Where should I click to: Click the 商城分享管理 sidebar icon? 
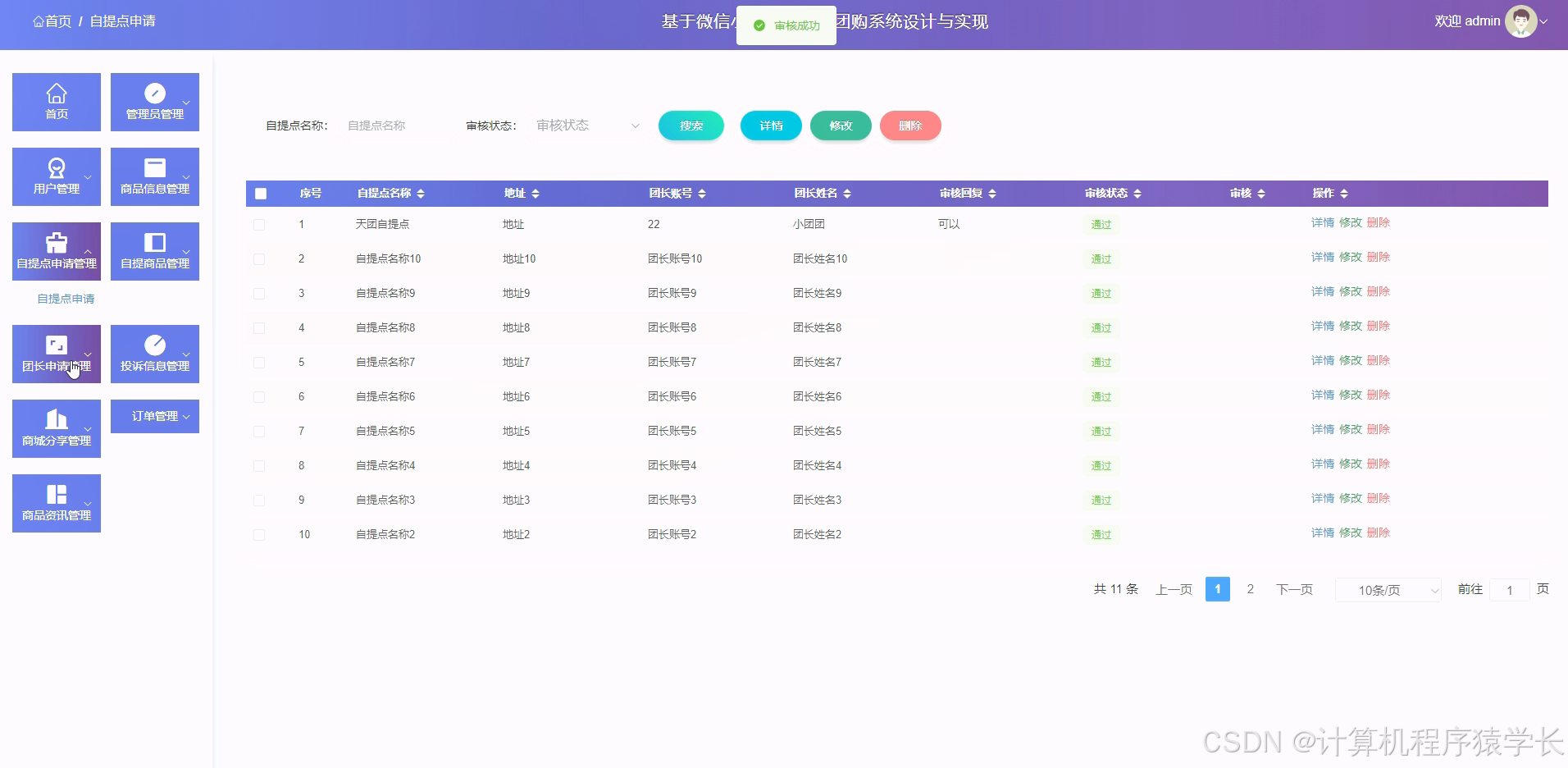click(56, 427)
